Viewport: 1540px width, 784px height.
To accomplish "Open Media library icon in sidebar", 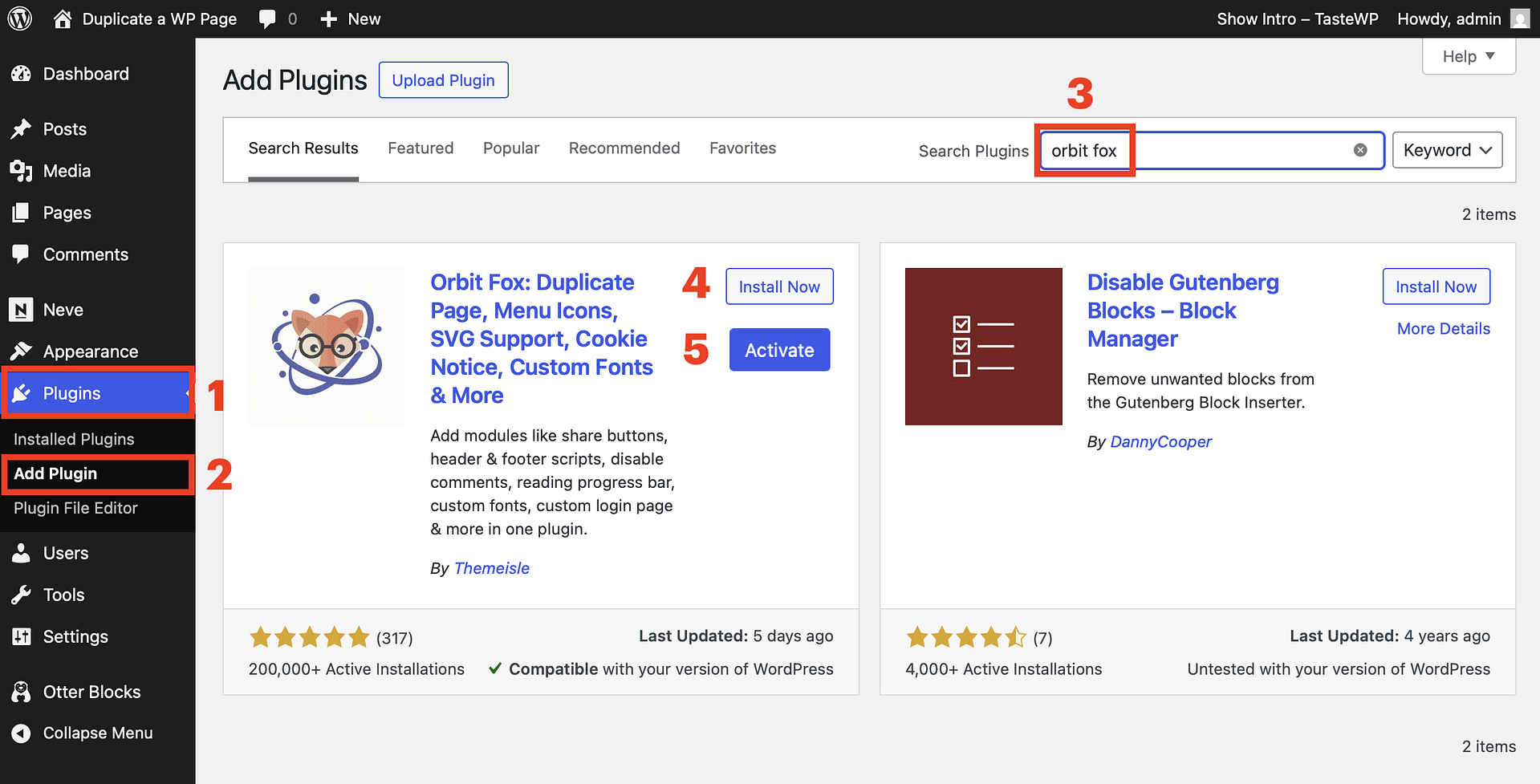I will coord(21,171).
